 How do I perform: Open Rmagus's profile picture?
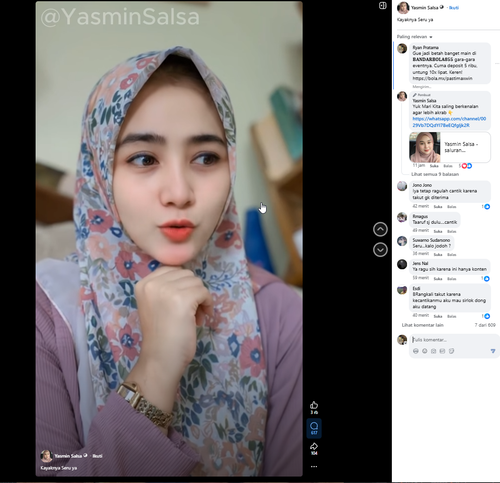point(402,217)
